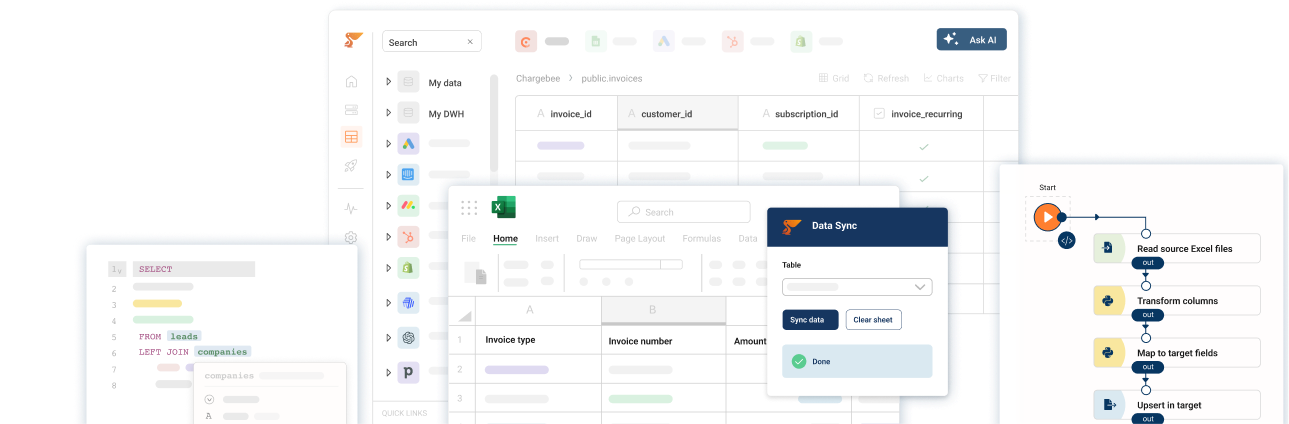The width and height of the screenshot is (1289, 424).
Task: Open the storage servers icon in sidebar
Action: point(351,109)
